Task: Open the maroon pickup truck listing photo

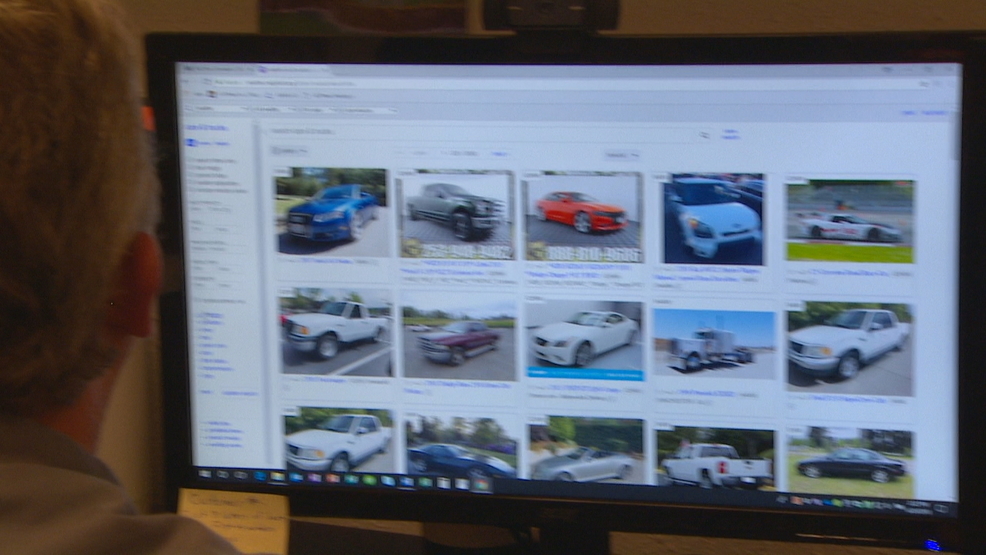Action: 459,339
